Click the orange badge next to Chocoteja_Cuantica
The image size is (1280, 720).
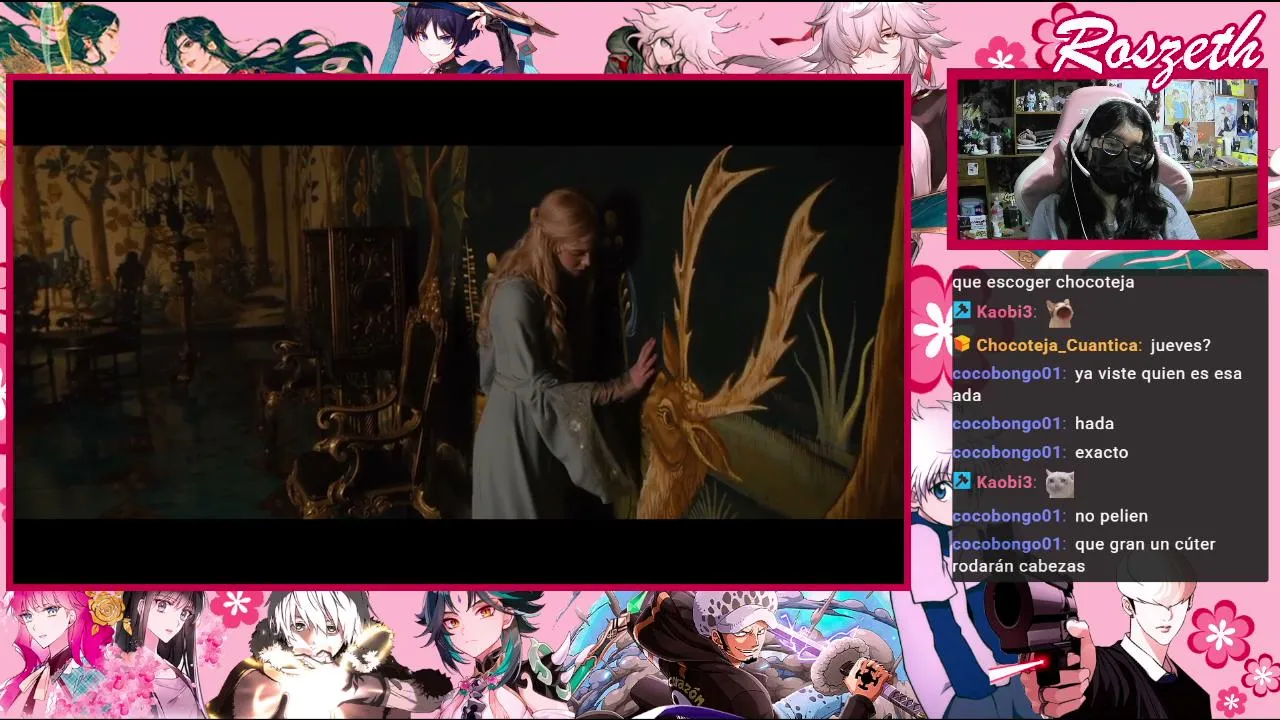(961, 345)
